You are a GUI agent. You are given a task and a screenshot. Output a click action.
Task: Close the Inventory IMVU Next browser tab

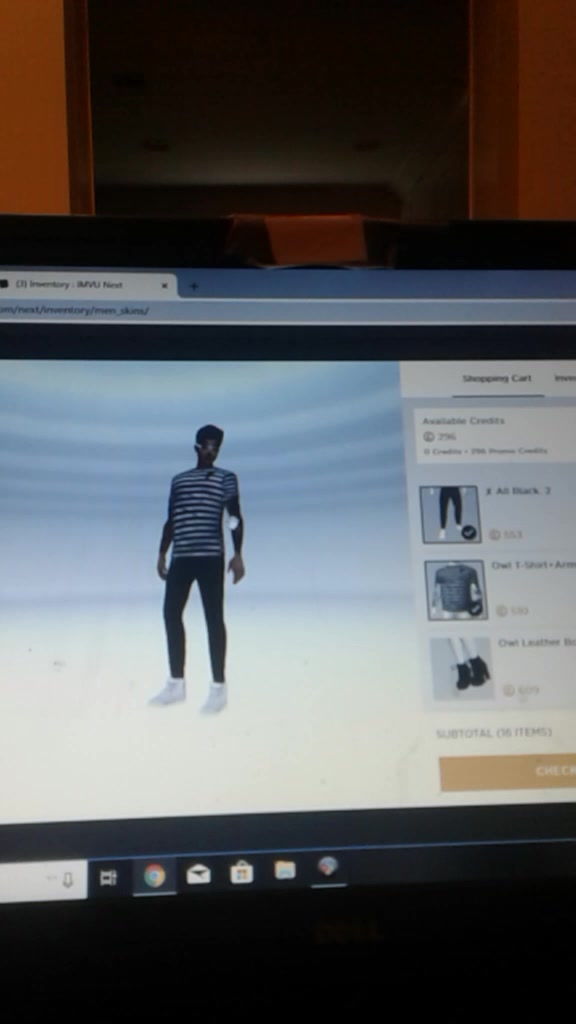click(165, 285)
